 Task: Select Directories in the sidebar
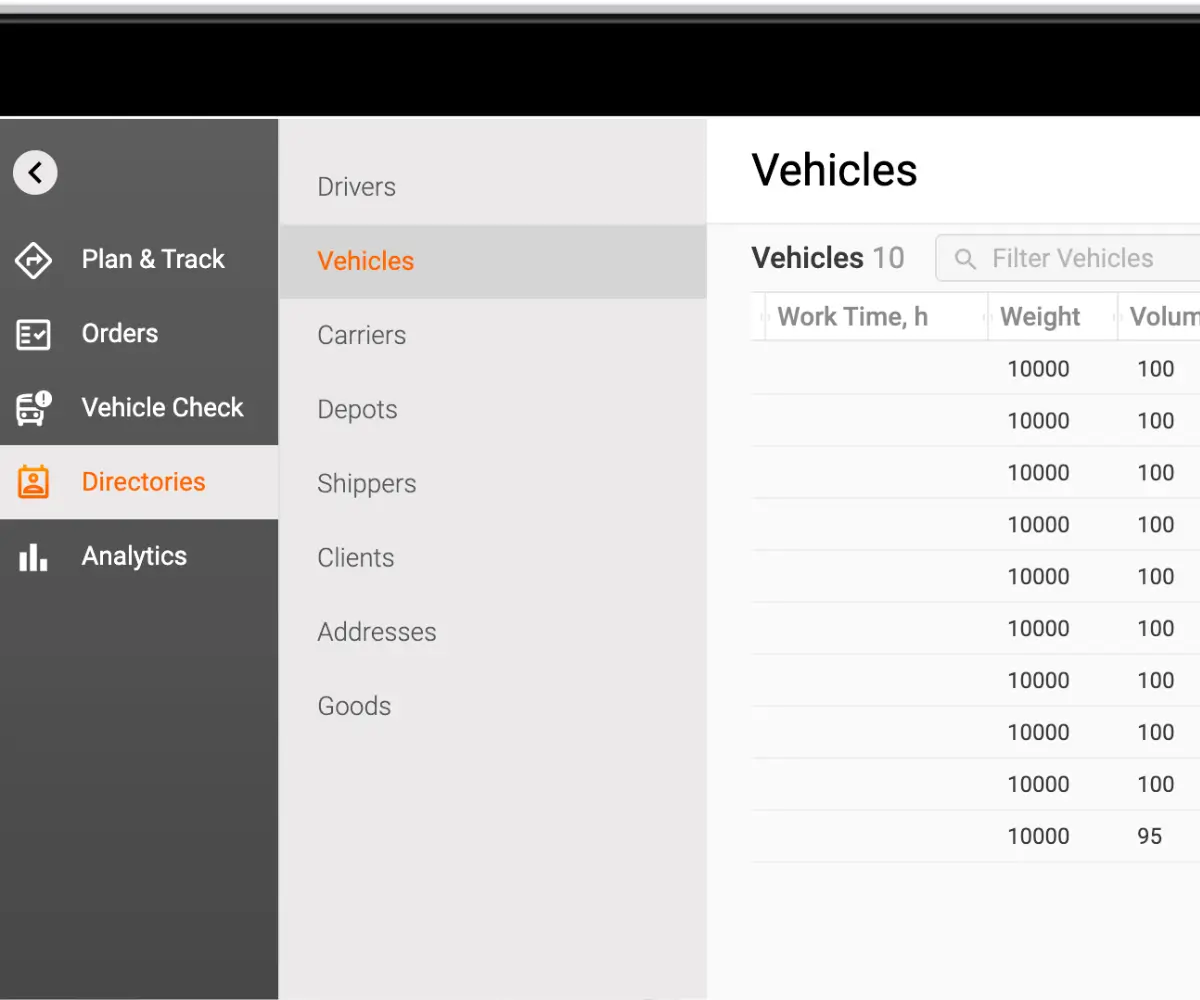(x=139, y=482)
